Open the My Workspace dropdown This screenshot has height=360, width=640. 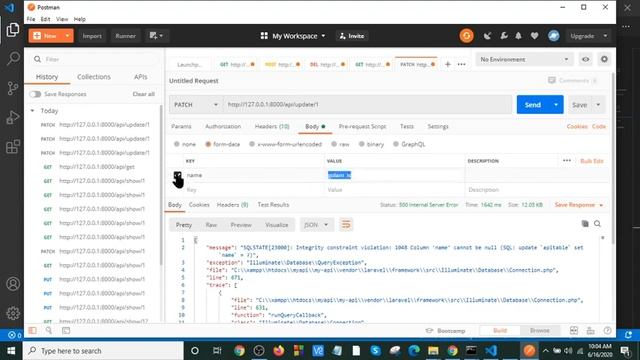(x=293, y=36)
